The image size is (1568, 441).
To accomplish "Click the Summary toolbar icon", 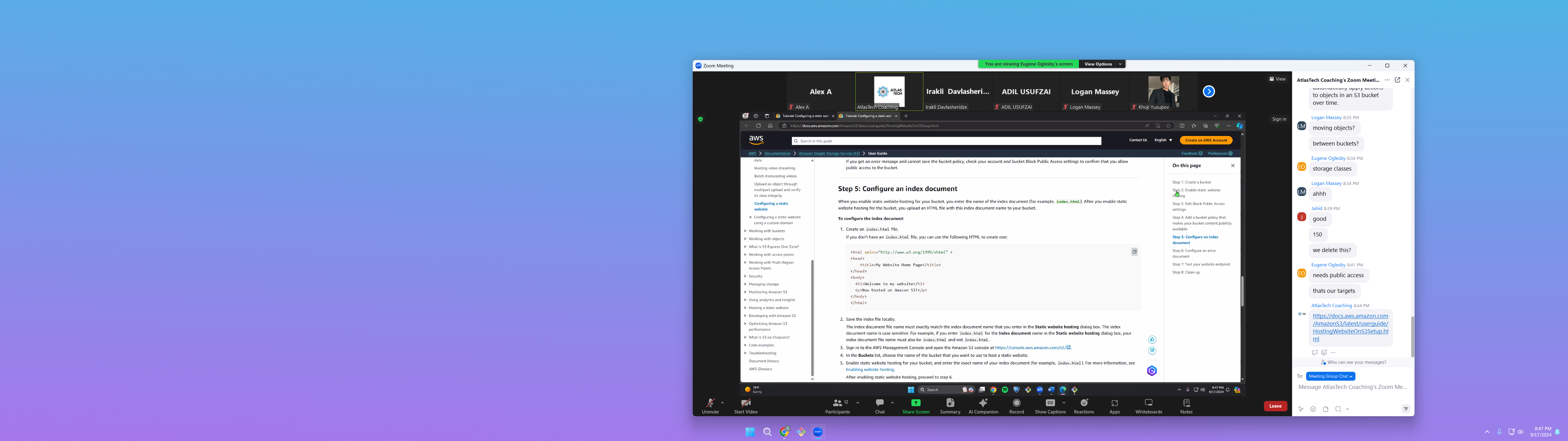I will click(x=950, y=405).
